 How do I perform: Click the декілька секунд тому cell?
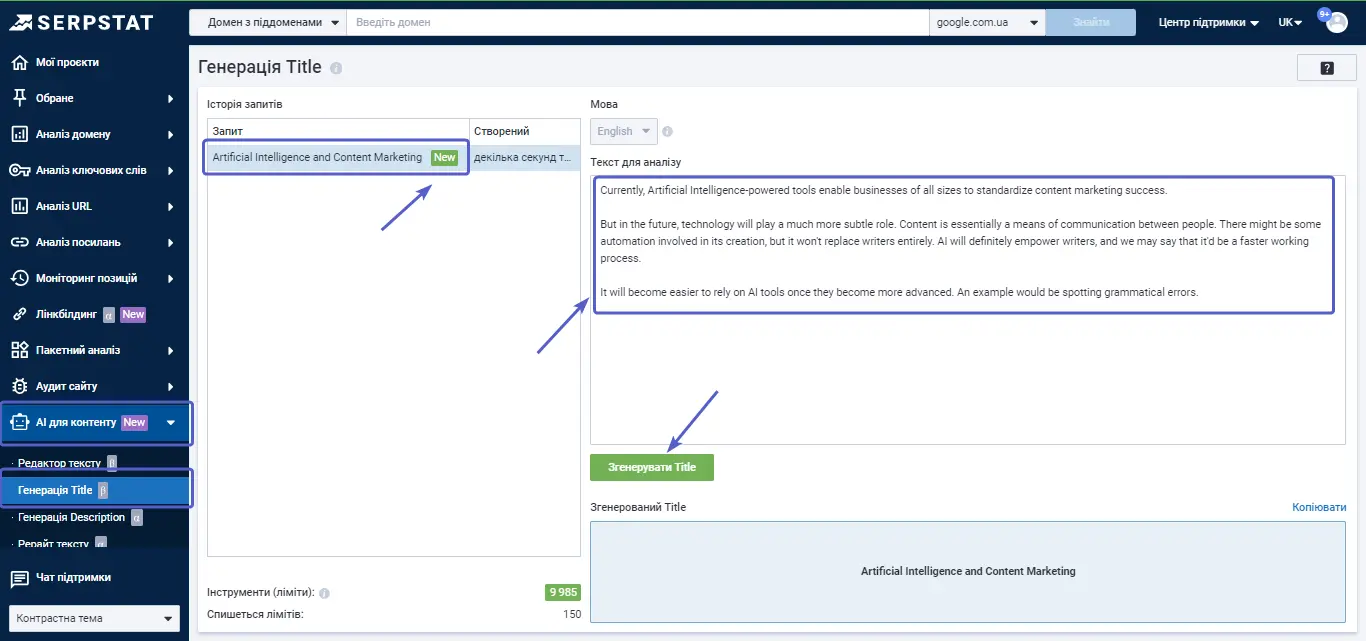(x=525, y=157)
